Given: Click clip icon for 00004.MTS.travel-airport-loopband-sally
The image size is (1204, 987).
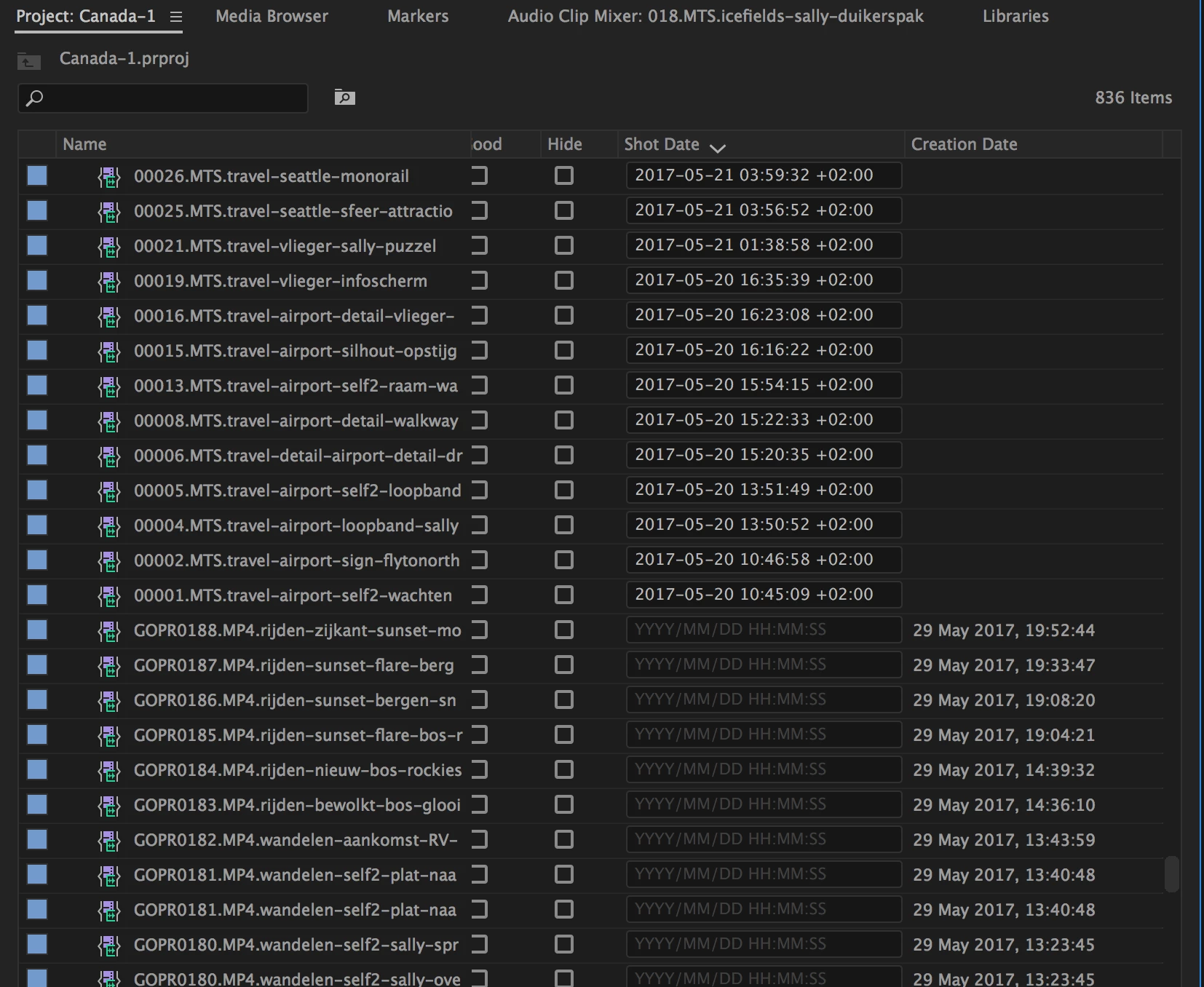Looking at the screenshot, I should pos(109,526).
